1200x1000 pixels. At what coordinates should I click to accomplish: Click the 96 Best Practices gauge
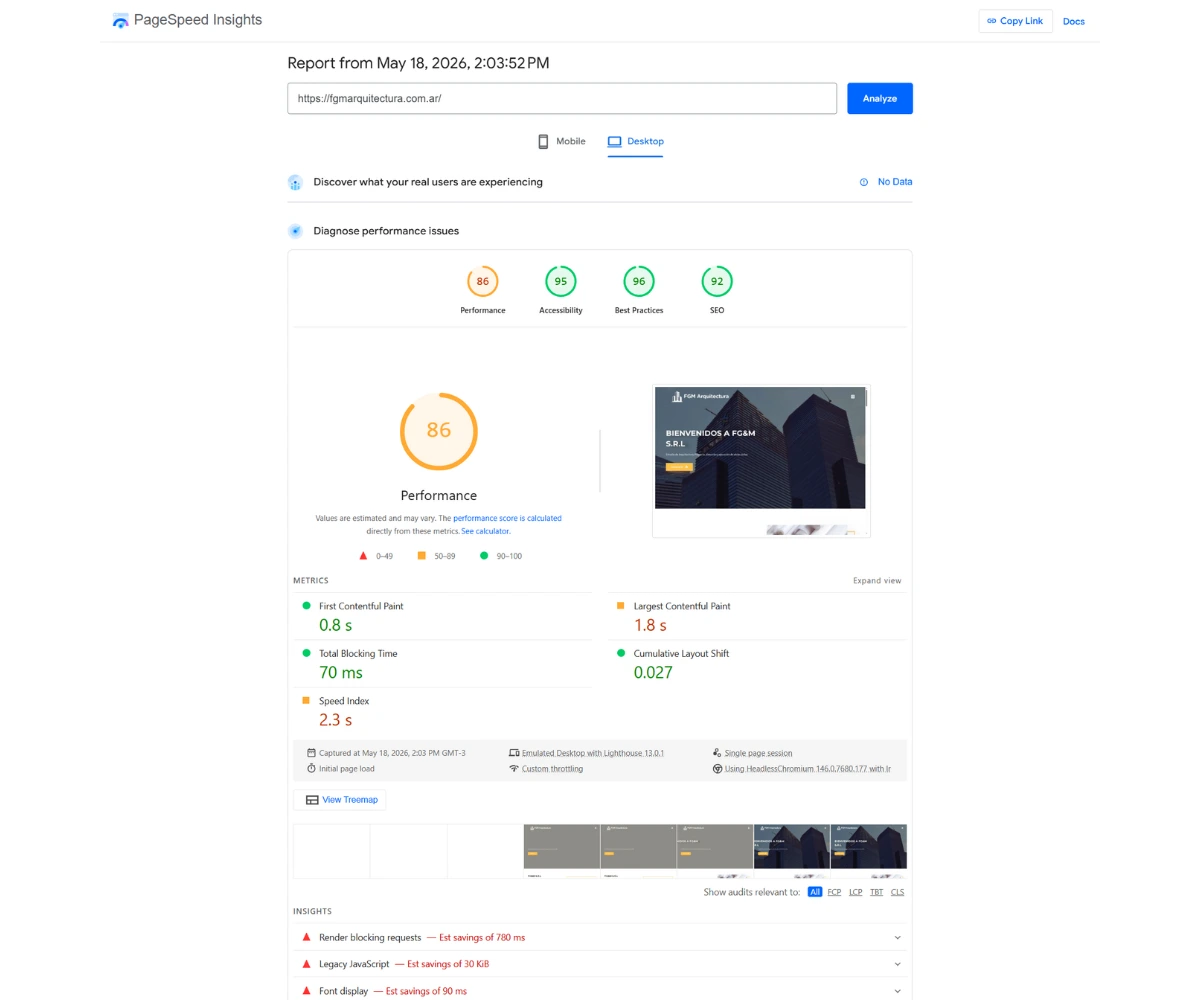click(x=639, y=281)
